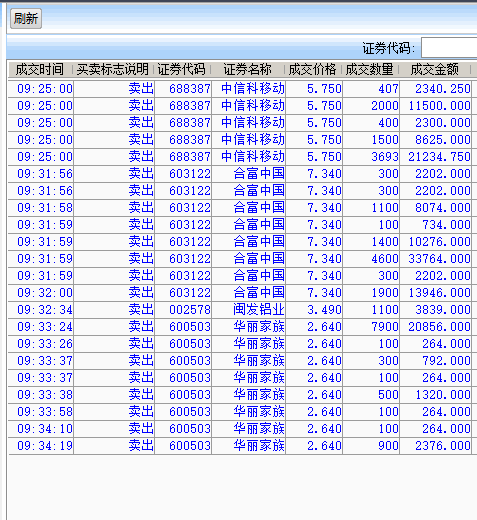Click the 成交金额 column header
This screenshot has height=520, width=477.
pos(435,69)
